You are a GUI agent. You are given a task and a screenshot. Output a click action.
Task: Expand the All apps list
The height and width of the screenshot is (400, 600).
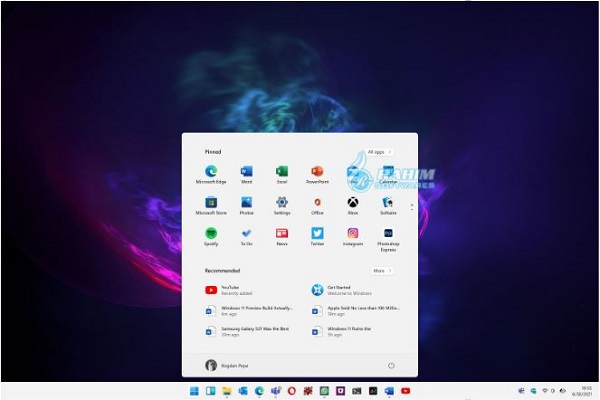(x=378, y=152)
